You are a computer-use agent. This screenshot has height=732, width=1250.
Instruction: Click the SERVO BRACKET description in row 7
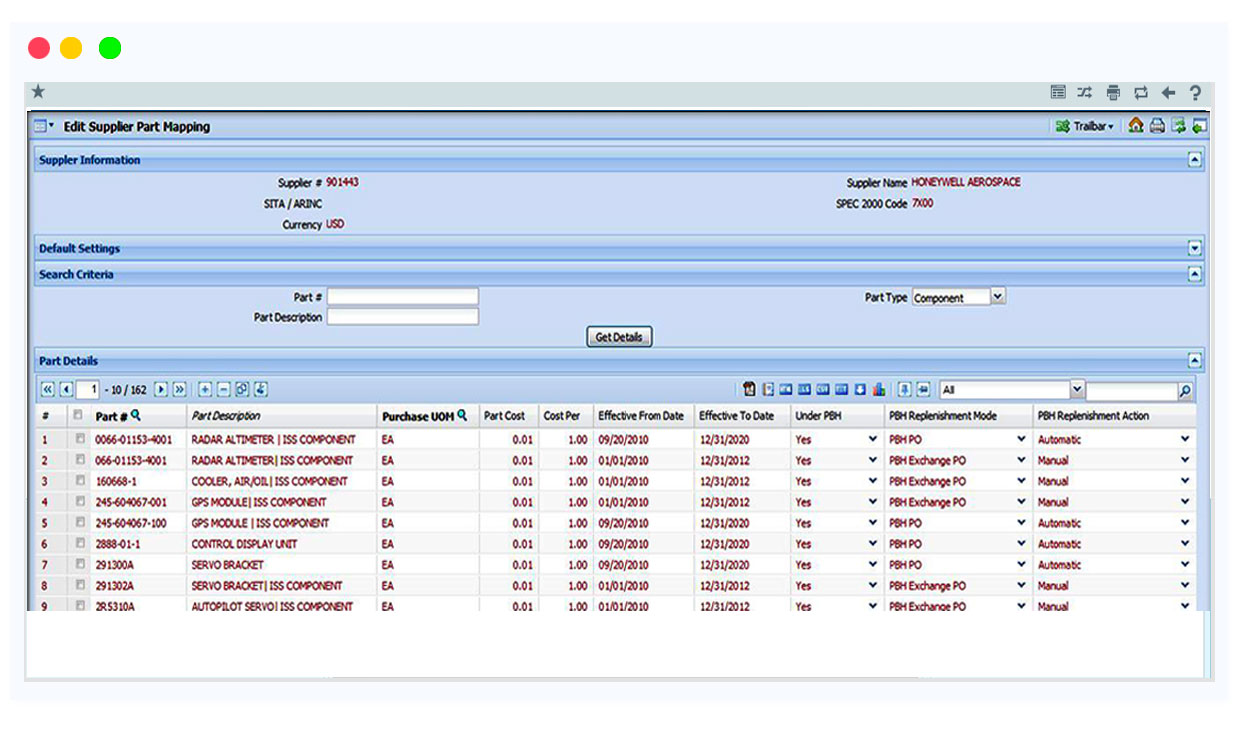(228, 565)
